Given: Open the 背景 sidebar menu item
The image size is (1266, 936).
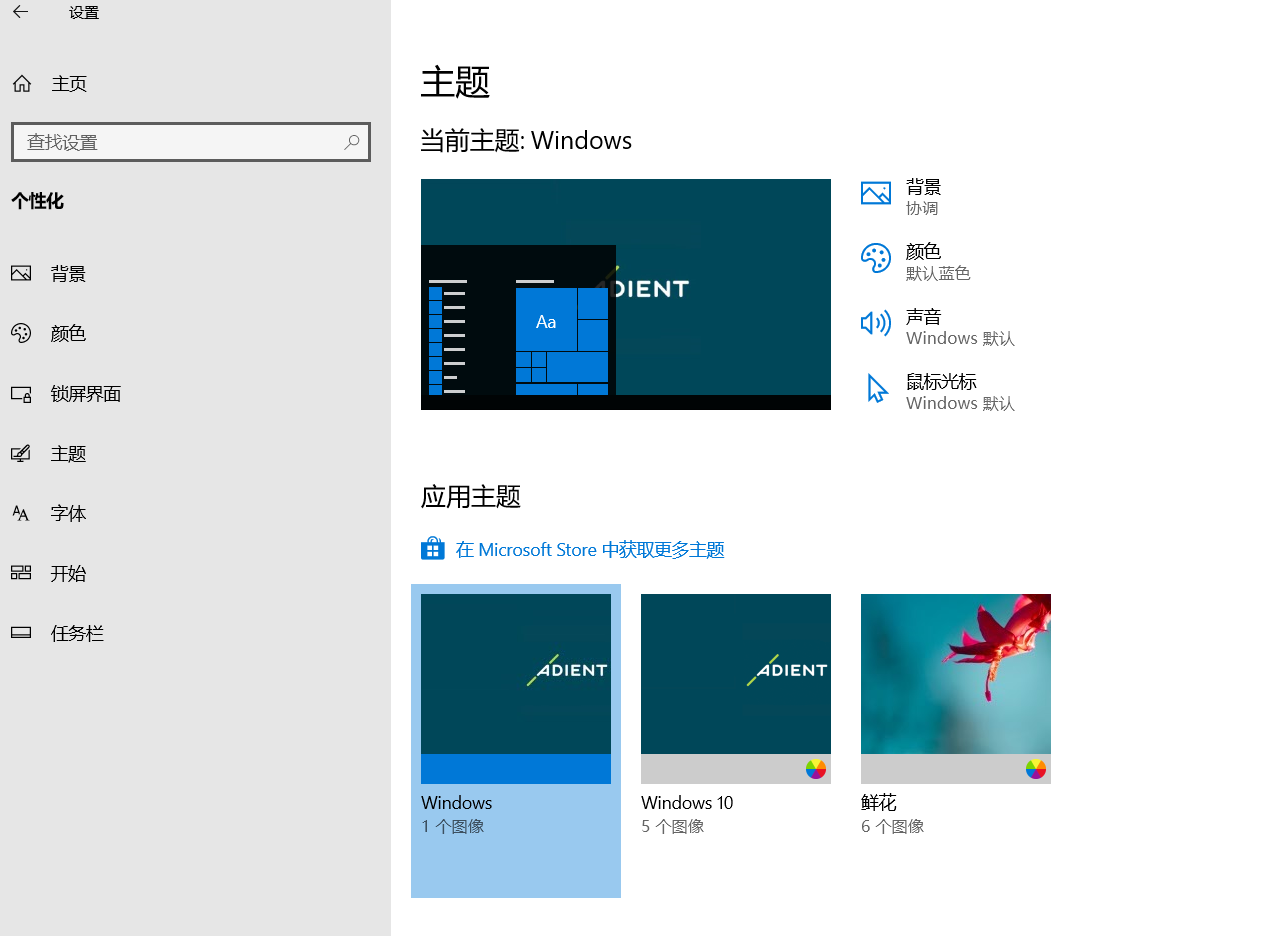Looking at the screenshot, I should point(195,273).
